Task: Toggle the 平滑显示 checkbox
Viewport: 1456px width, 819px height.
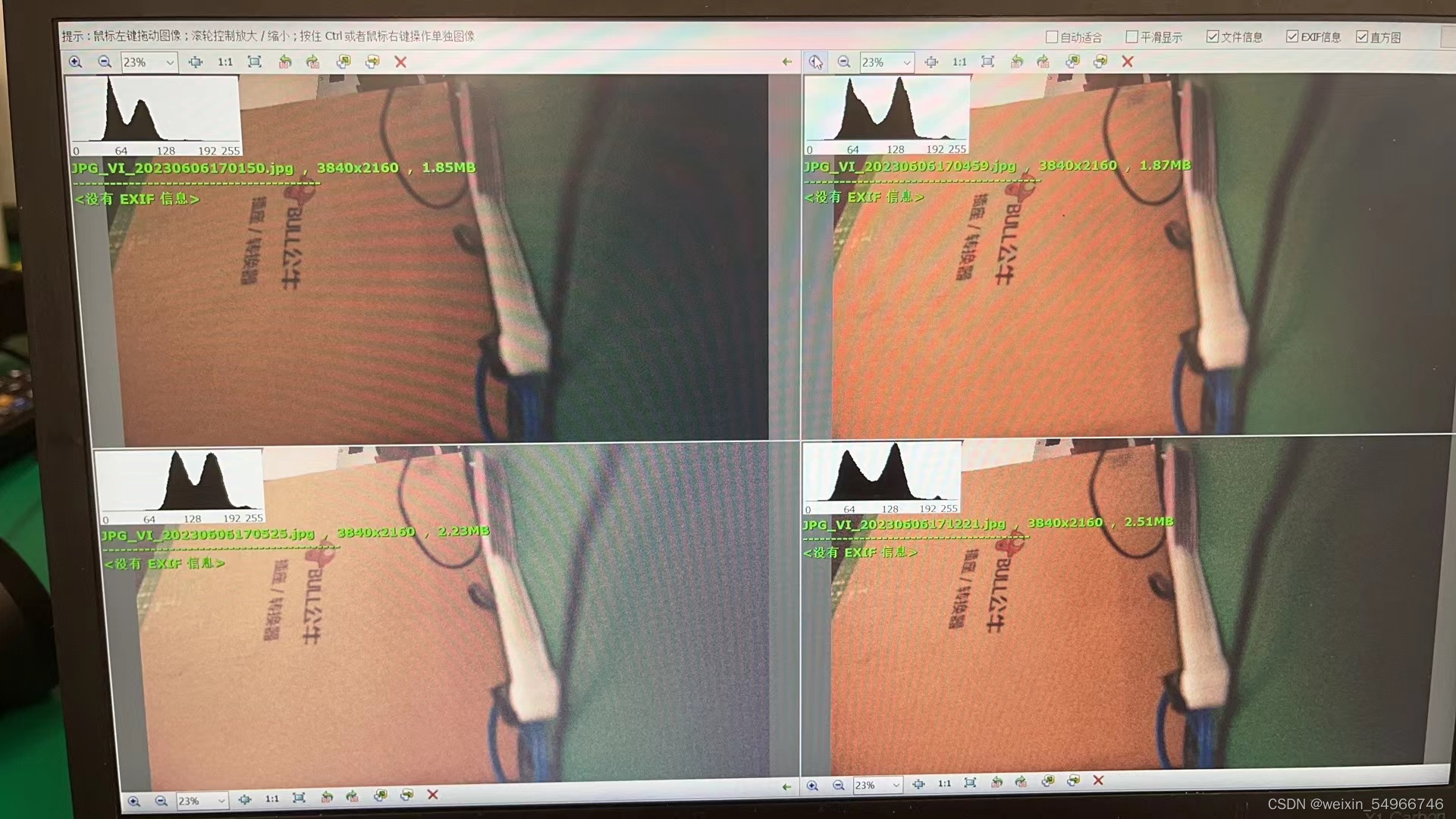Action: [x=1131, y=37]
